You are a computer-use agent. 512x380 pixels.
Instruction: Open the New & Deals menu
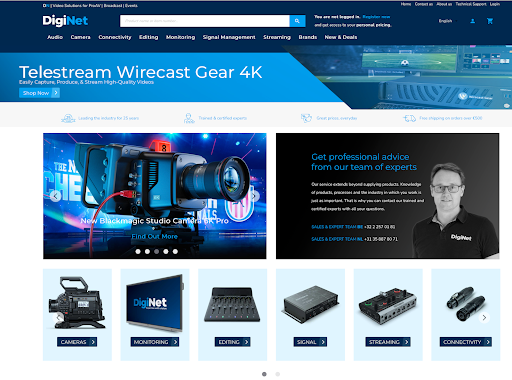tap(341, 37)
